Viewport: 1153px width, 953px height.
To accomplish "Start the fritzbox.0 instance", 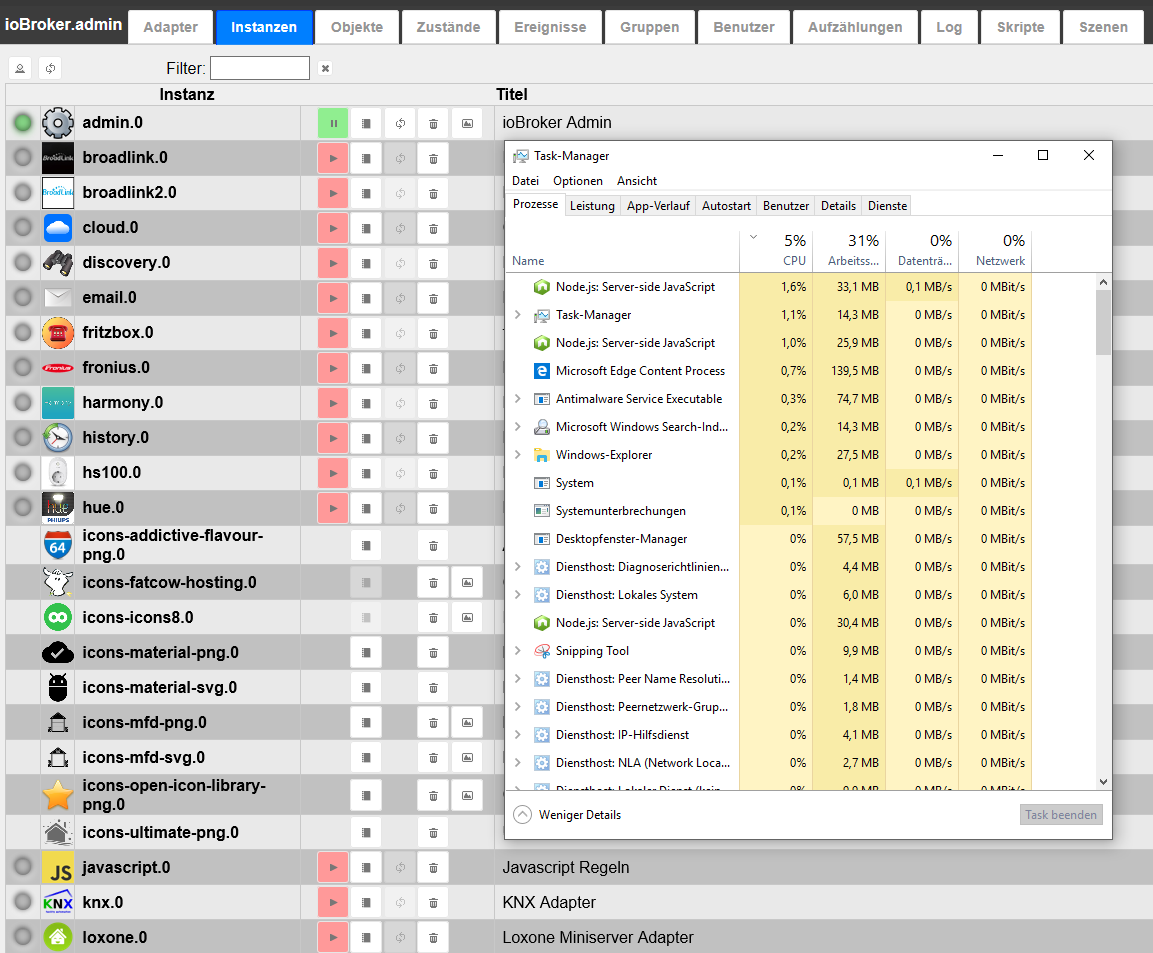I will 333,333.
